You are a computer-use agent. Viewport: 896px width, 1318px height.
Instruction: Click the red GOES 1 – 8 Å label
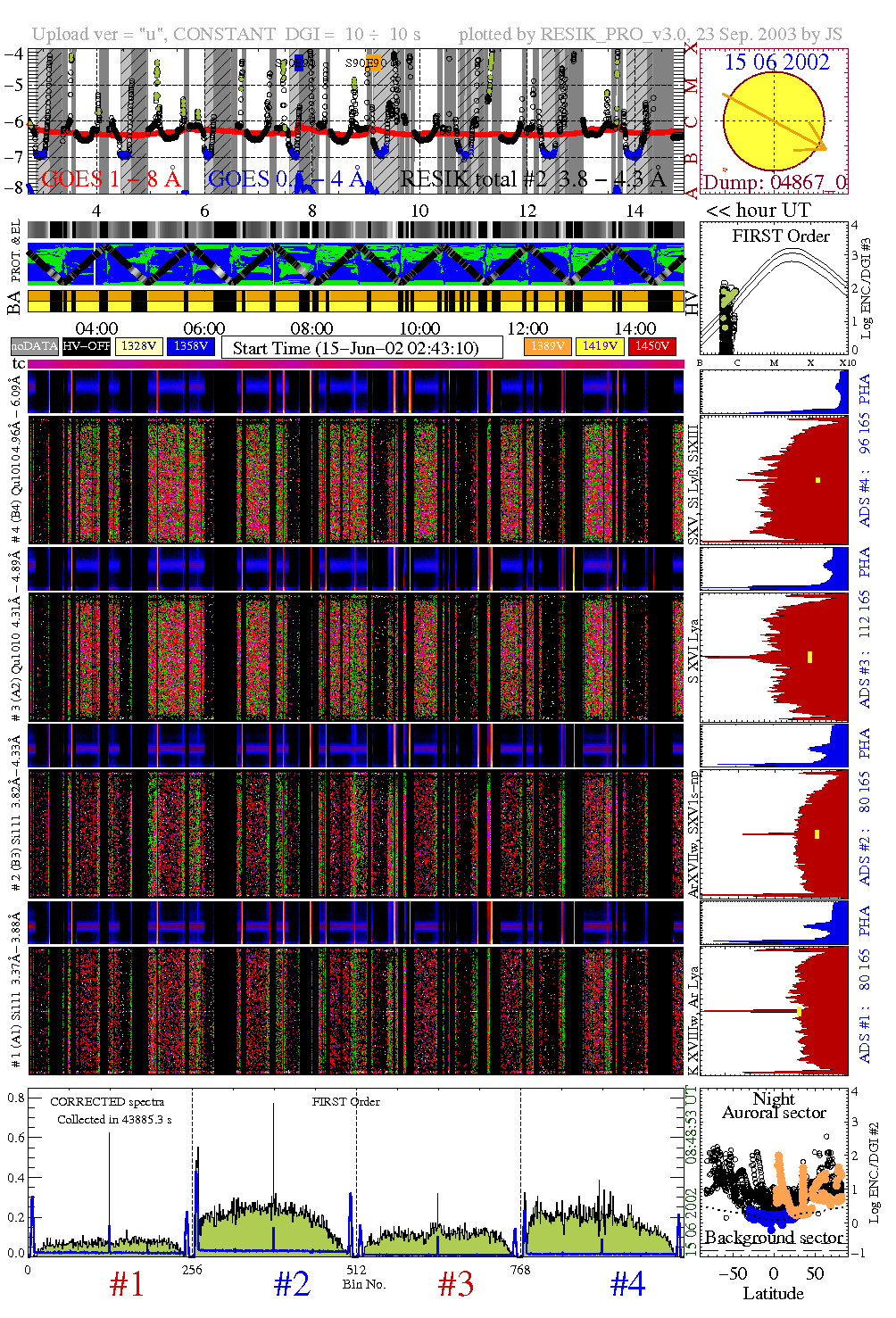coord(111,178)
